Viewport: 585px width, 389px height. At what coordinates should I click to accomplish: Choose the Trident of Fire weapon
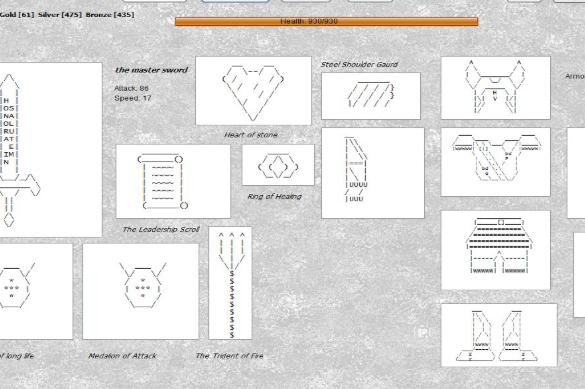[x=230, y=283]
